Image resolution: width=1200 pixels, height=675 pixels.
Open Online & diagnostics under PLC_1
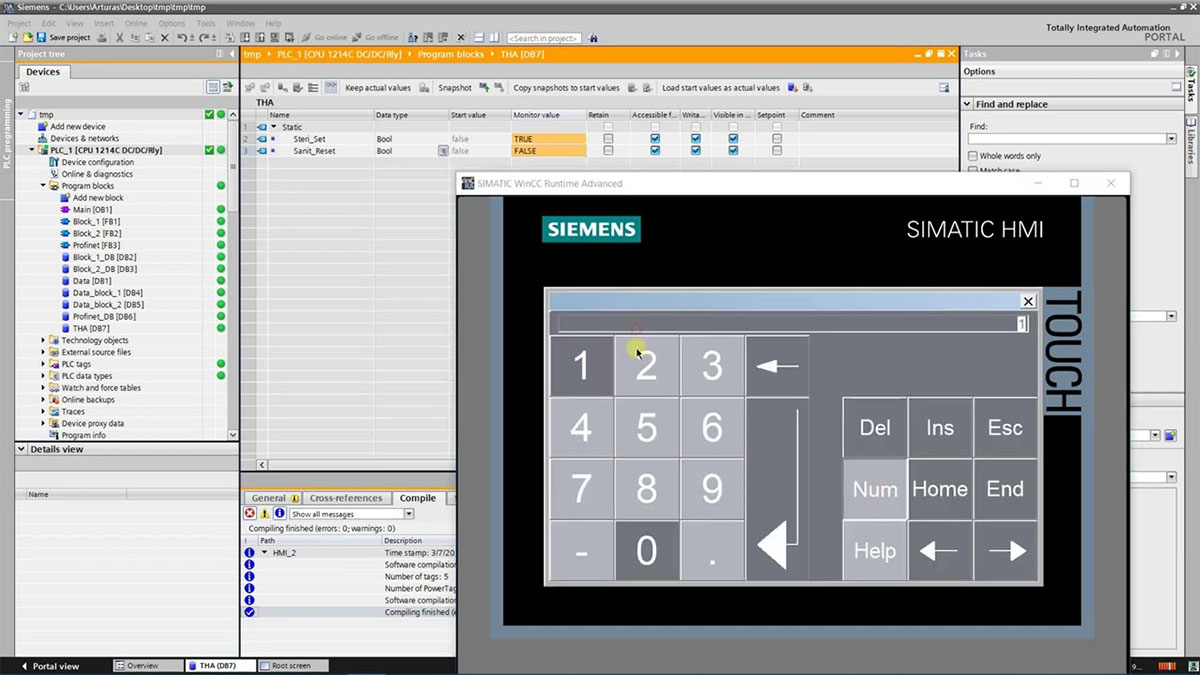pyautogui.click(x=97, y=174)
